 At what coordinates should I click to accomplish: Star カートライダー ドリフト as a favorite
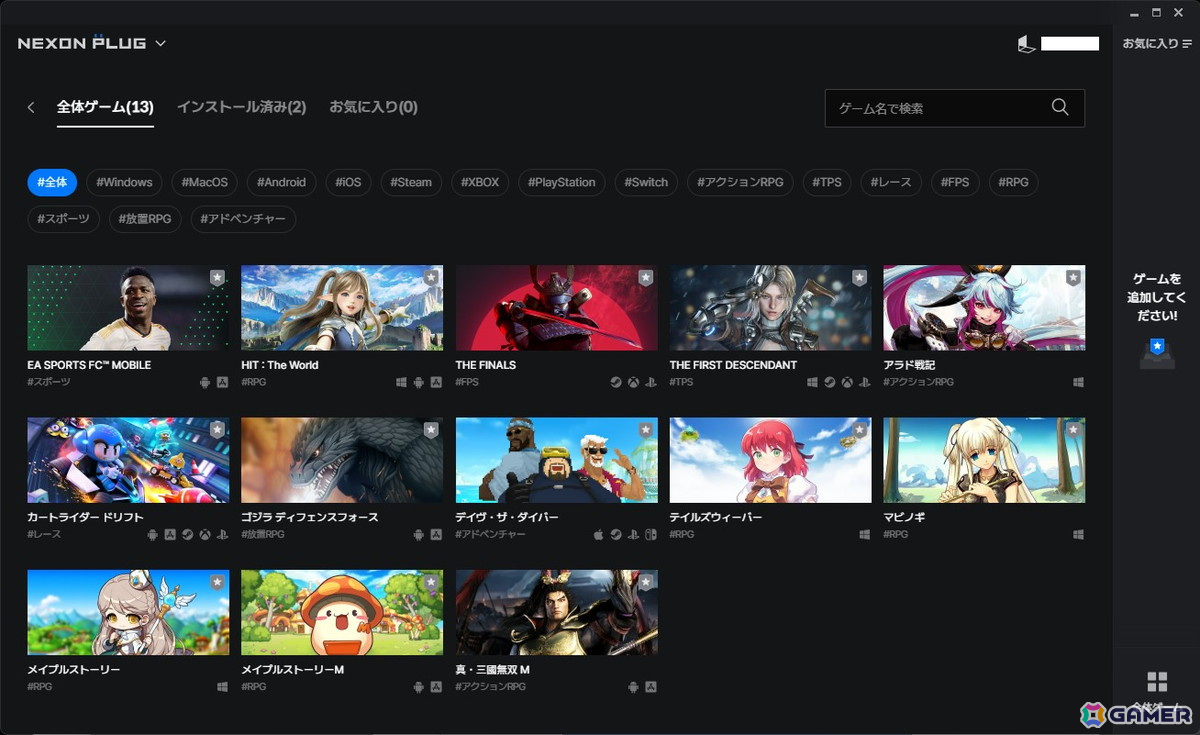tap(218, 430)
